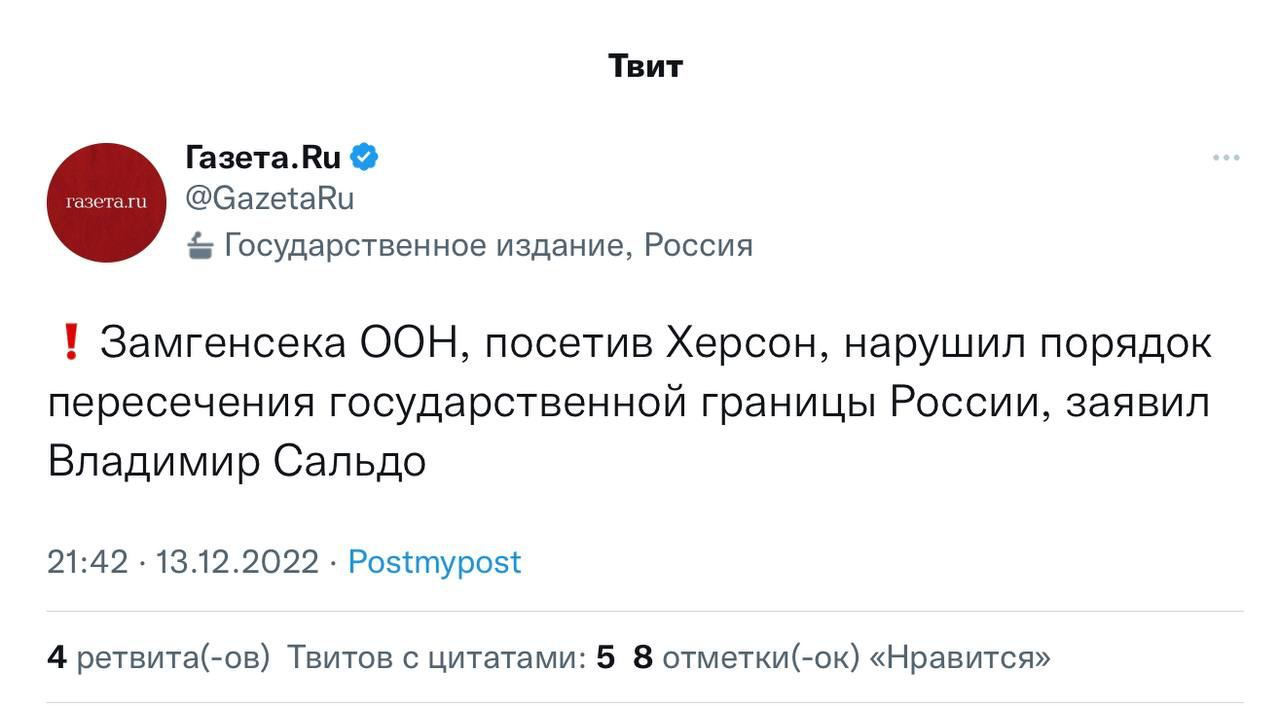Open "Твитов с цитатами: 5" quote tweets
Screen dimensions: 1280x706
point(450,658)
